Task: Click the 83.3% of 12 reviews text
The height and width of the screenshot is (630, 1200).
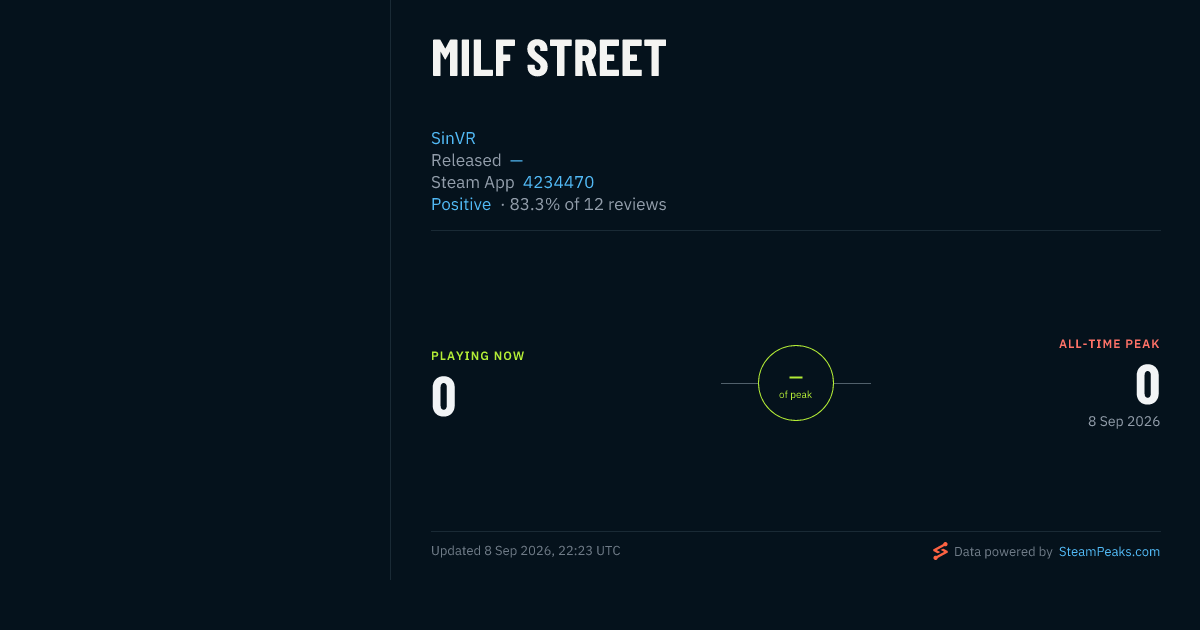Action: (588, 204)
